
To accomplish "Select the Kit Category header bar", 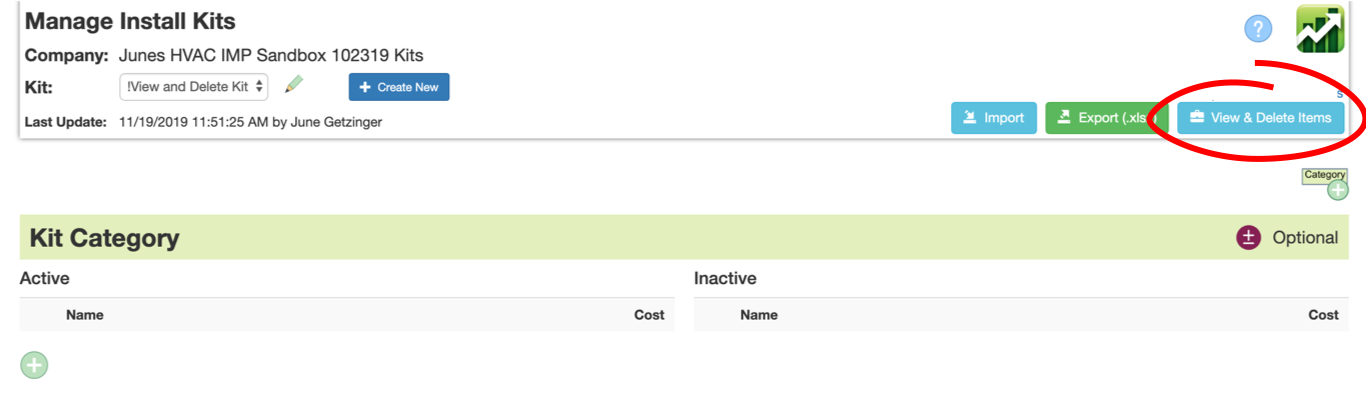I will (x=683, y=237).
